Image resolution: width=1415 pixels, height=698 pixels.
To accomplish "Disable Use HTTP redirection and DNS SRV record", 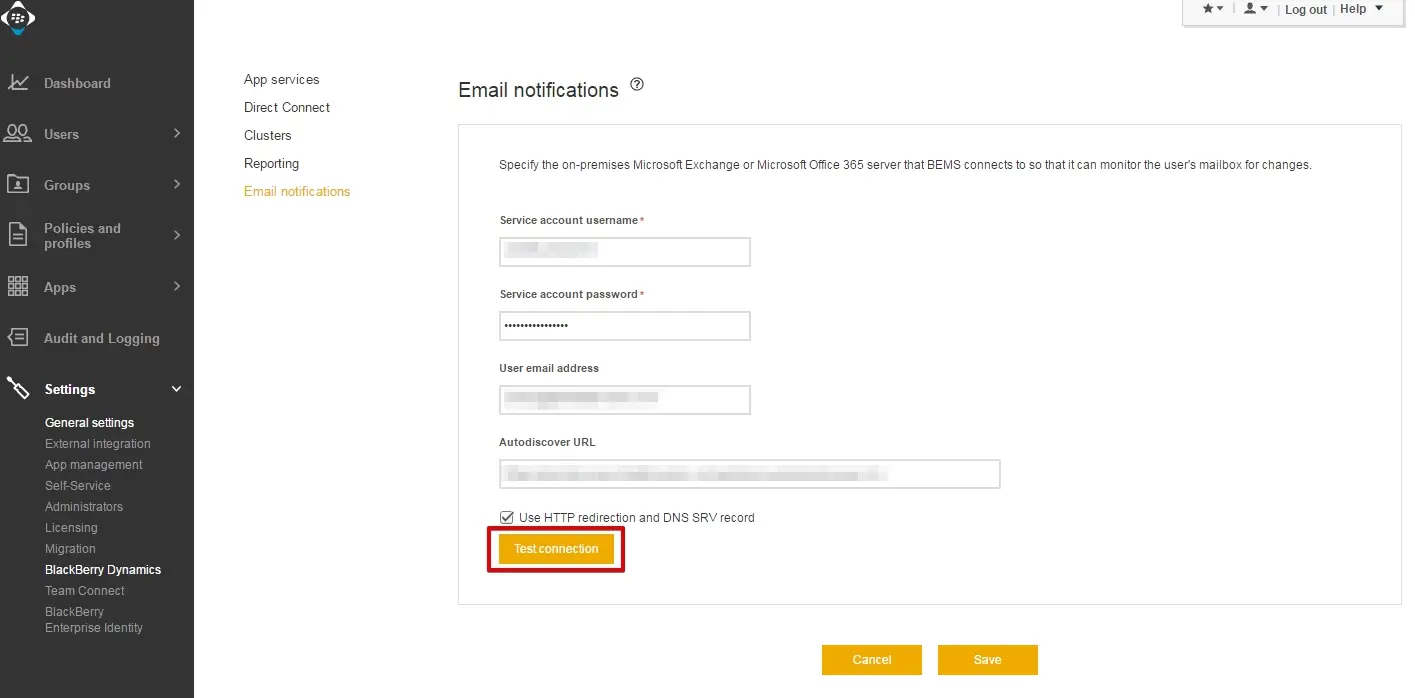I will 506,517.
